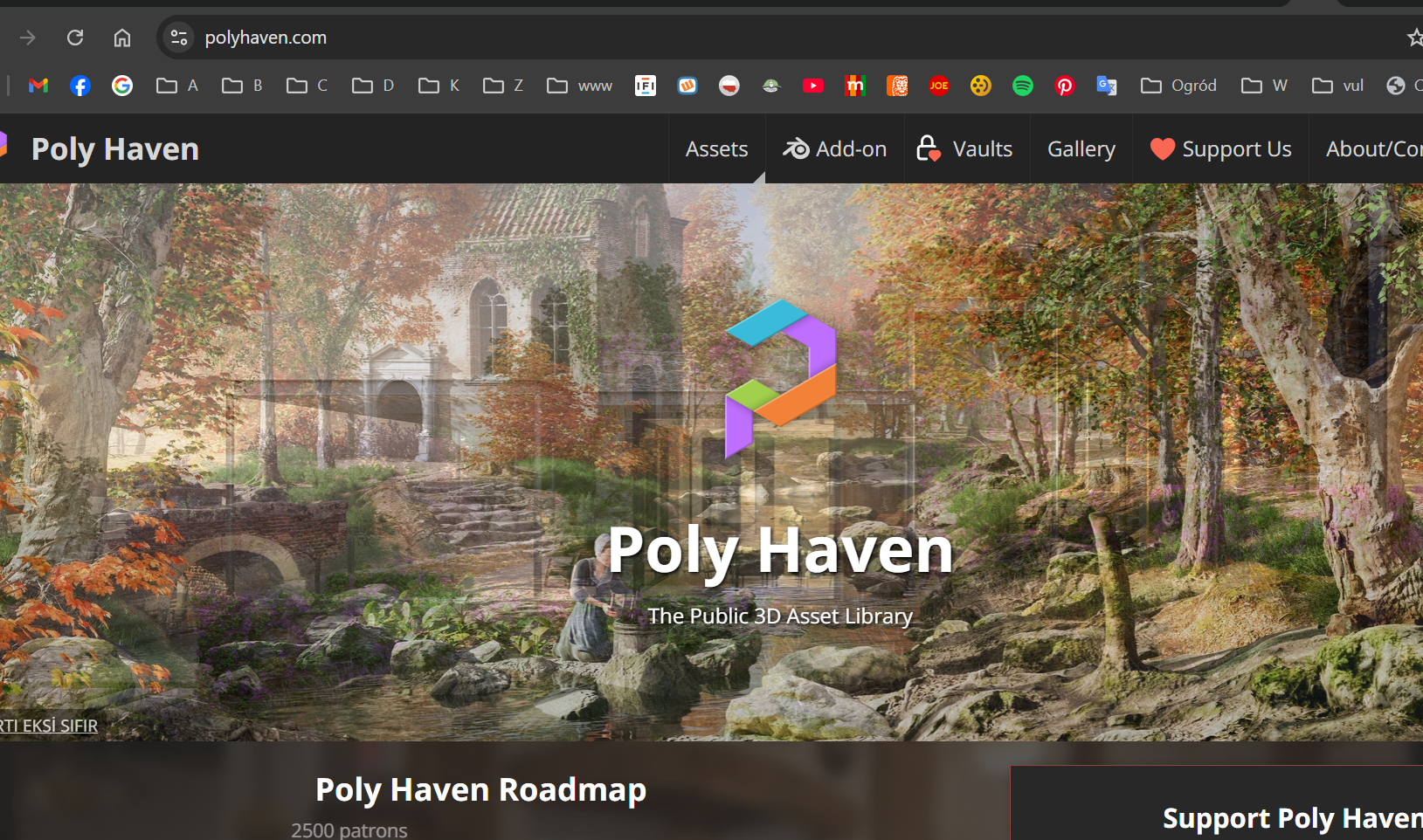Open the Pinterest bookmark

[x=1065, y=86]
